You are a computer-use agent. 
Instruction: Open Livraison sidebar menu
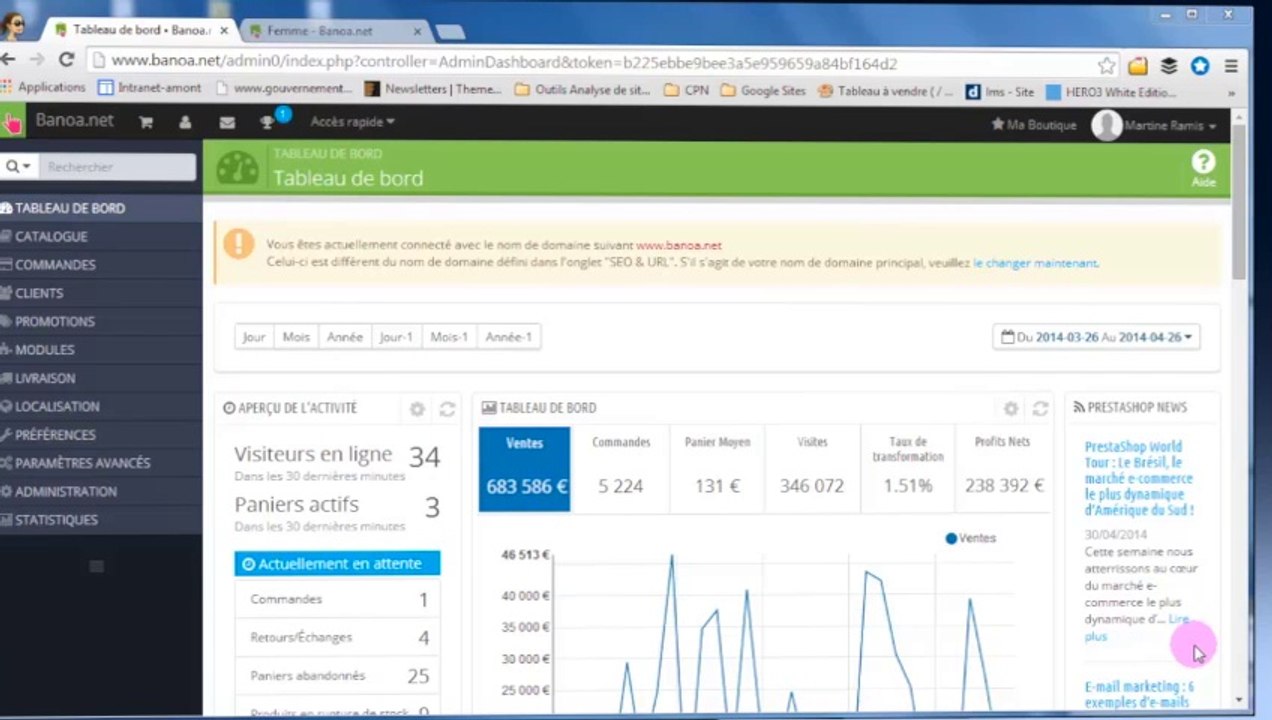tap(101, 378)
